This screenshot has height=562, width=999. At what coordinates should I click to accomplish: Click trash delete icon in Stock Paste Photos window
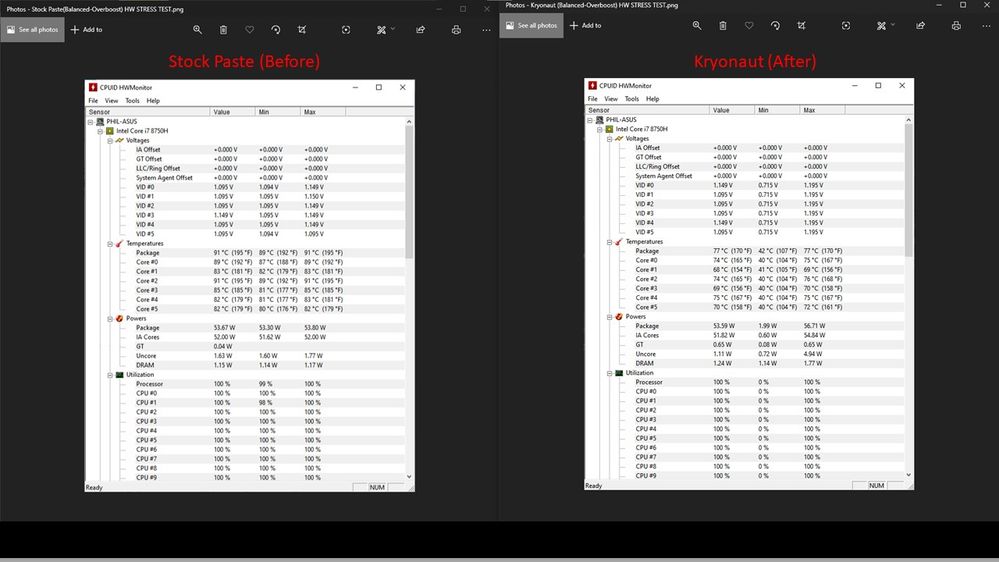(x=224, y=29)
